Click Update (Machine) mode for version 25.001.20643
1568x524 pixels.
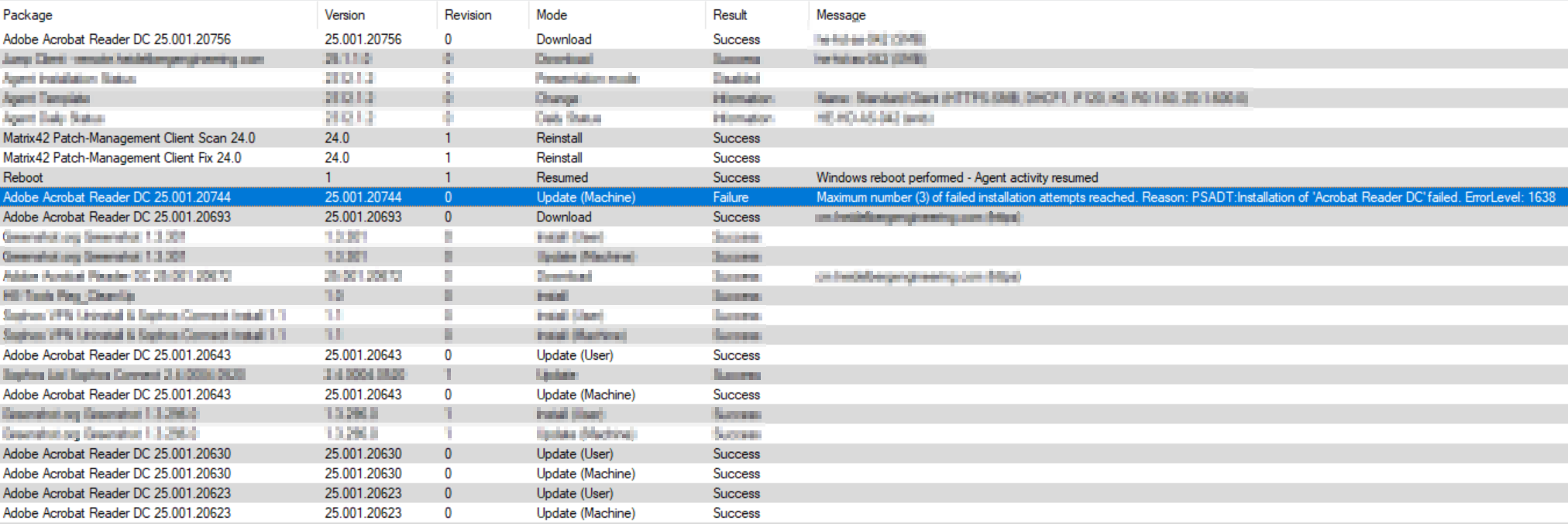tap(586, 395)
